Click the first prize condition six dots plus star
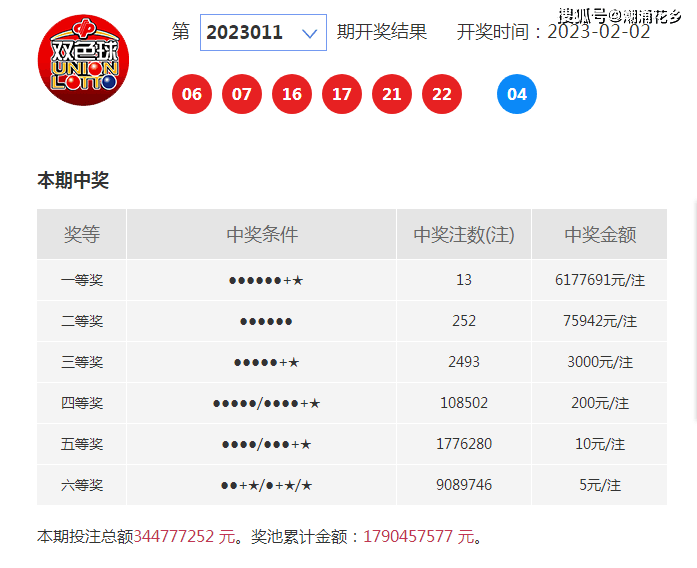This screenshot has width=697, height=568. 266,280
